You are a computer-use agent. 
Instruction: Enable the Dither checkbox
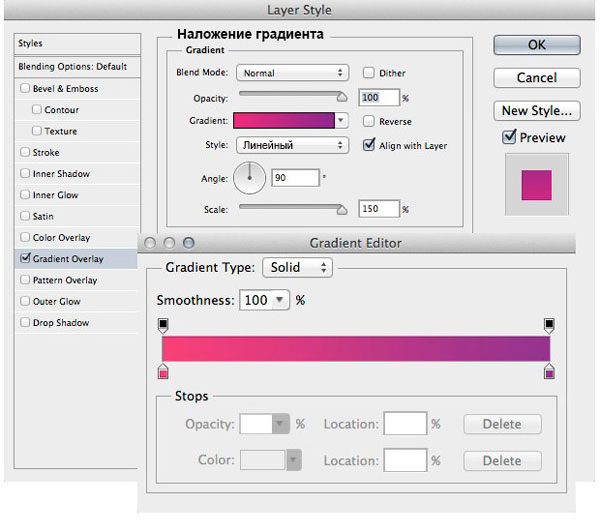pyautogui.click(x=368, y=73)
